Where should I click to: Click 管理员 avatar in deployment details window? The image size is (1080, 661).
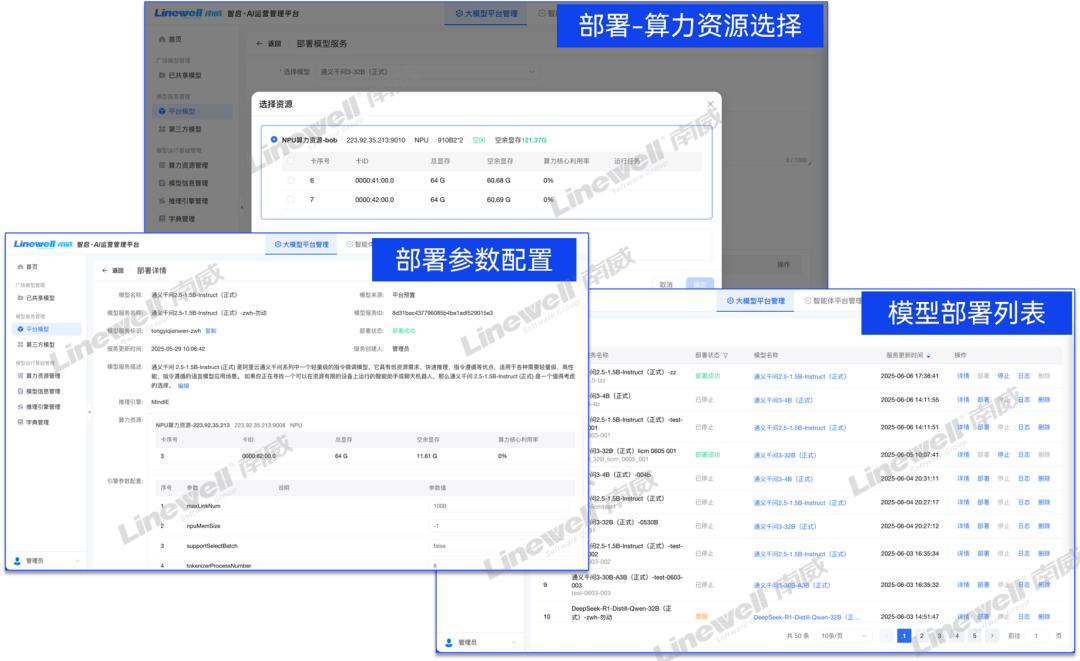[18, 561]
